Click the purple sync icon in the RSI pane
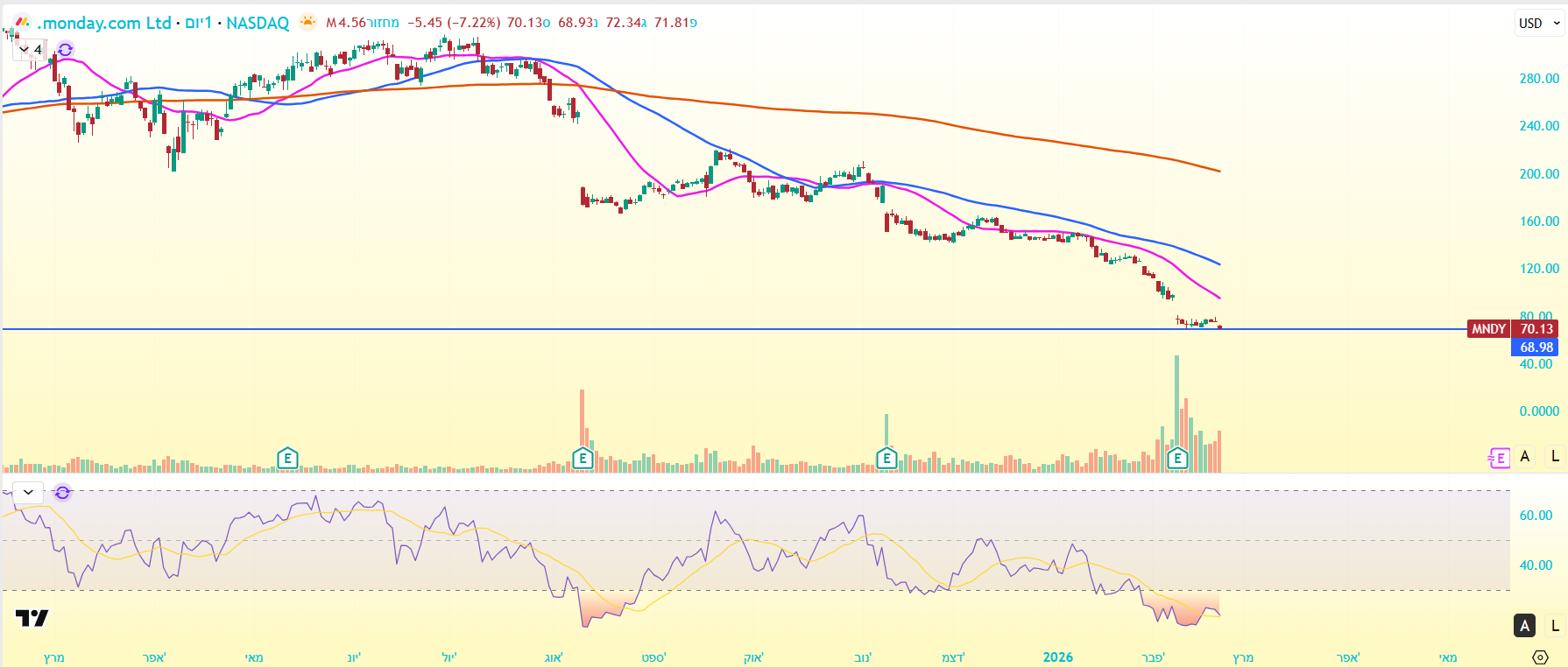 pos(62,492)
